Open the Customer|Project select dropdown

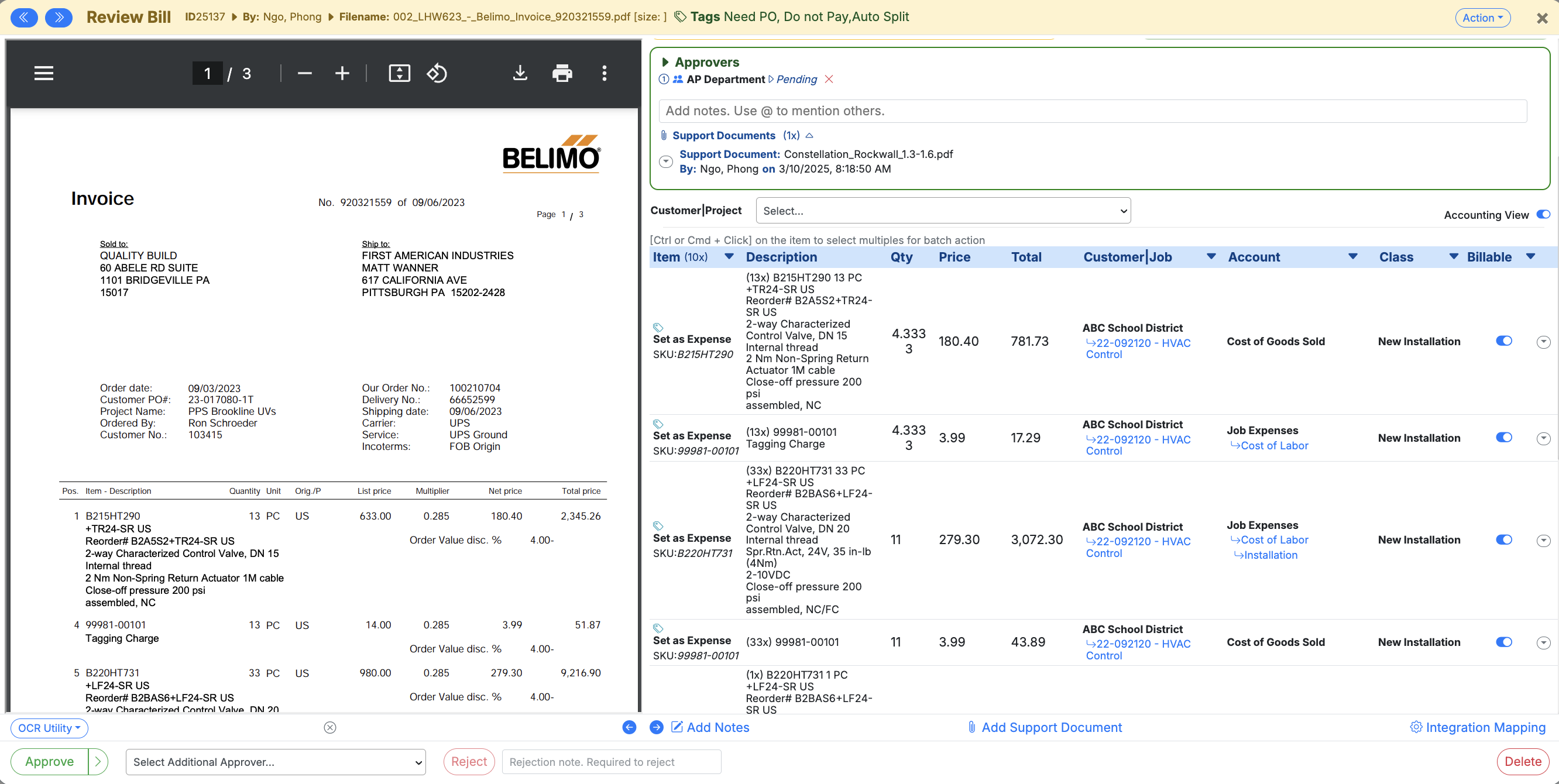pyautogui.click(x=942, y=211)
